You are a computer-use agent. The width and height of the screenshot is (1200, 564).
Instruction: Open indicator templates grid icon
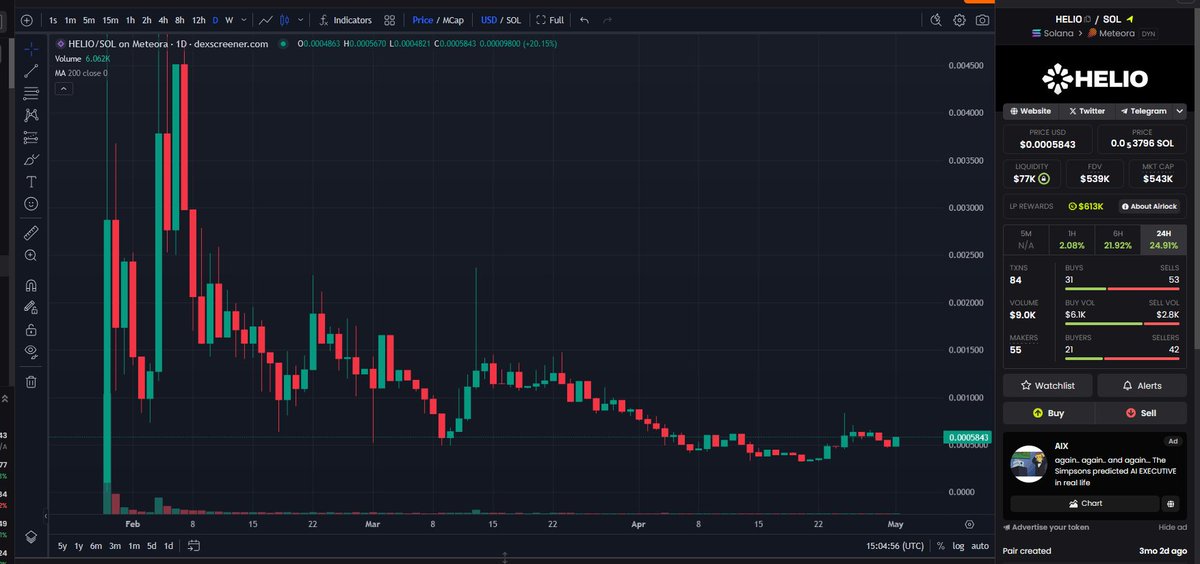(390, 20)
